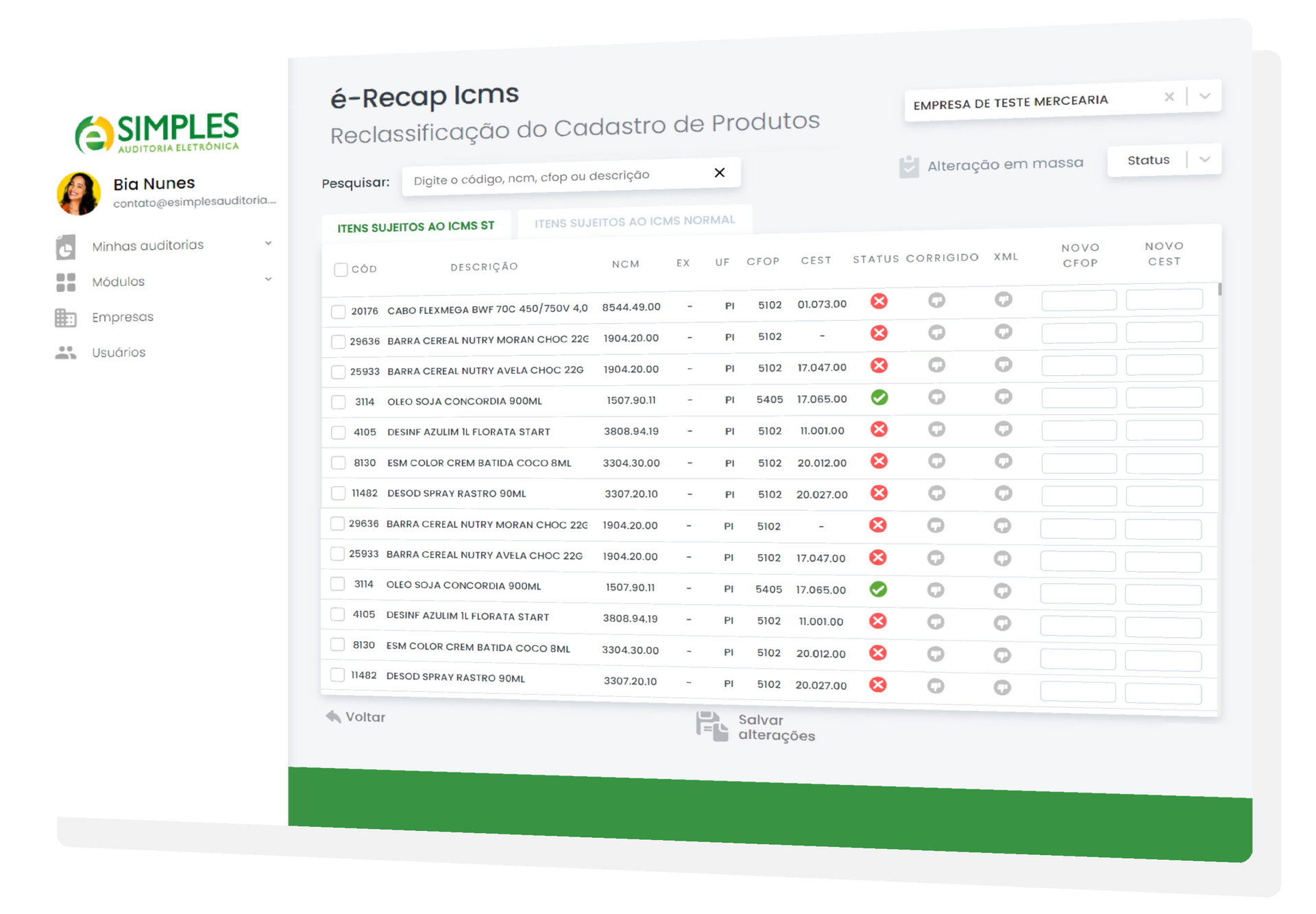Open Bia Nunes profile avatar
This screenshot has height=914, width=1316.
click(79, 193)
